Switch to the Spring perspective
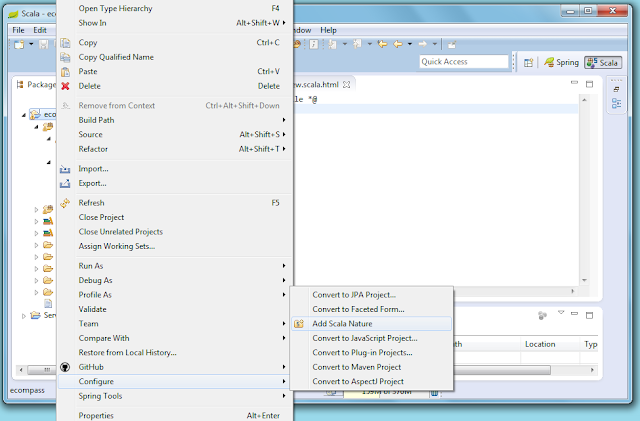 coord(561,62)
